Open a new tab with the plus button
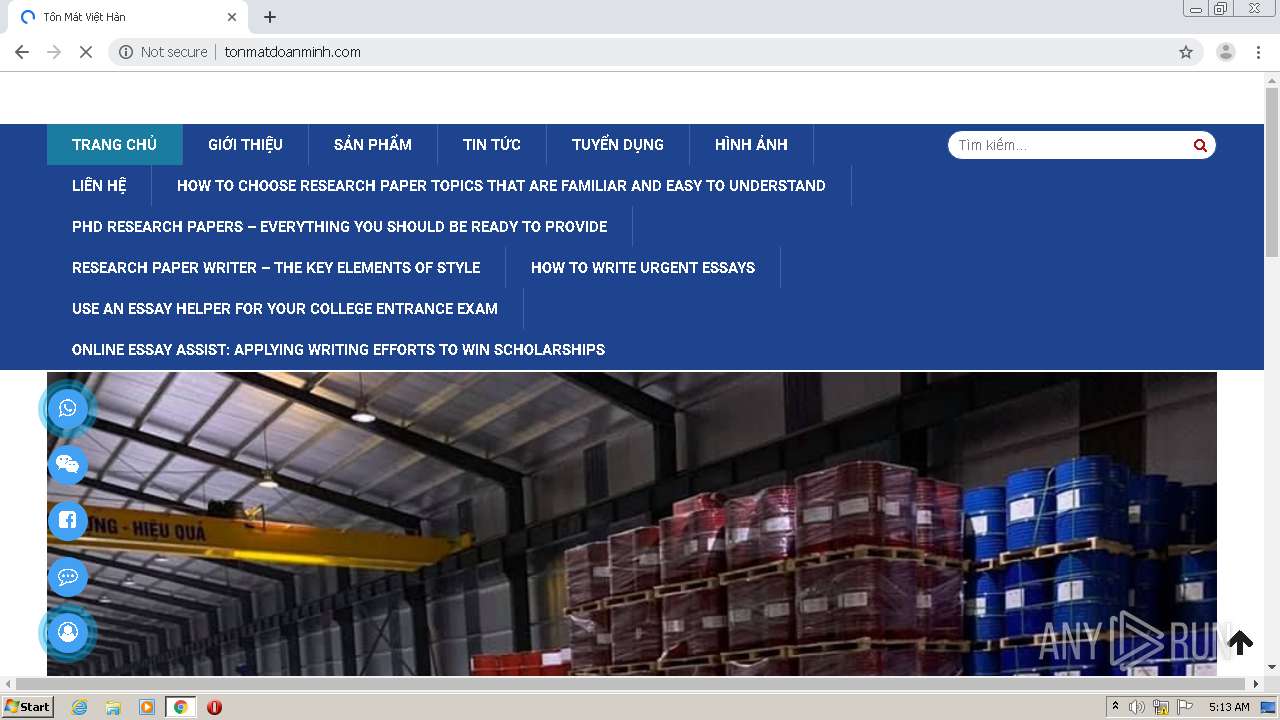Screen dimensions: 1280x720 tap(270, 17)
